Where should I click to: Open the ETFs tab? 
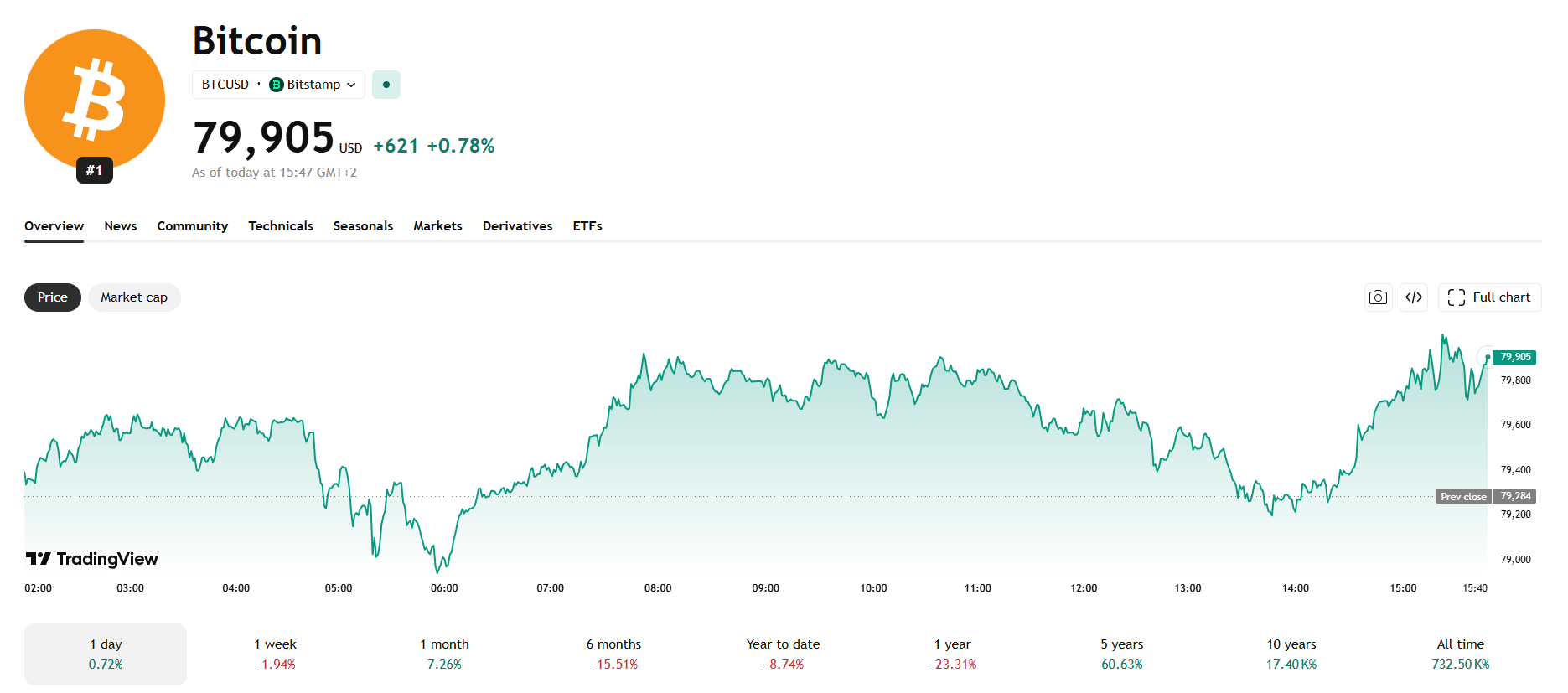click(587, 226)
